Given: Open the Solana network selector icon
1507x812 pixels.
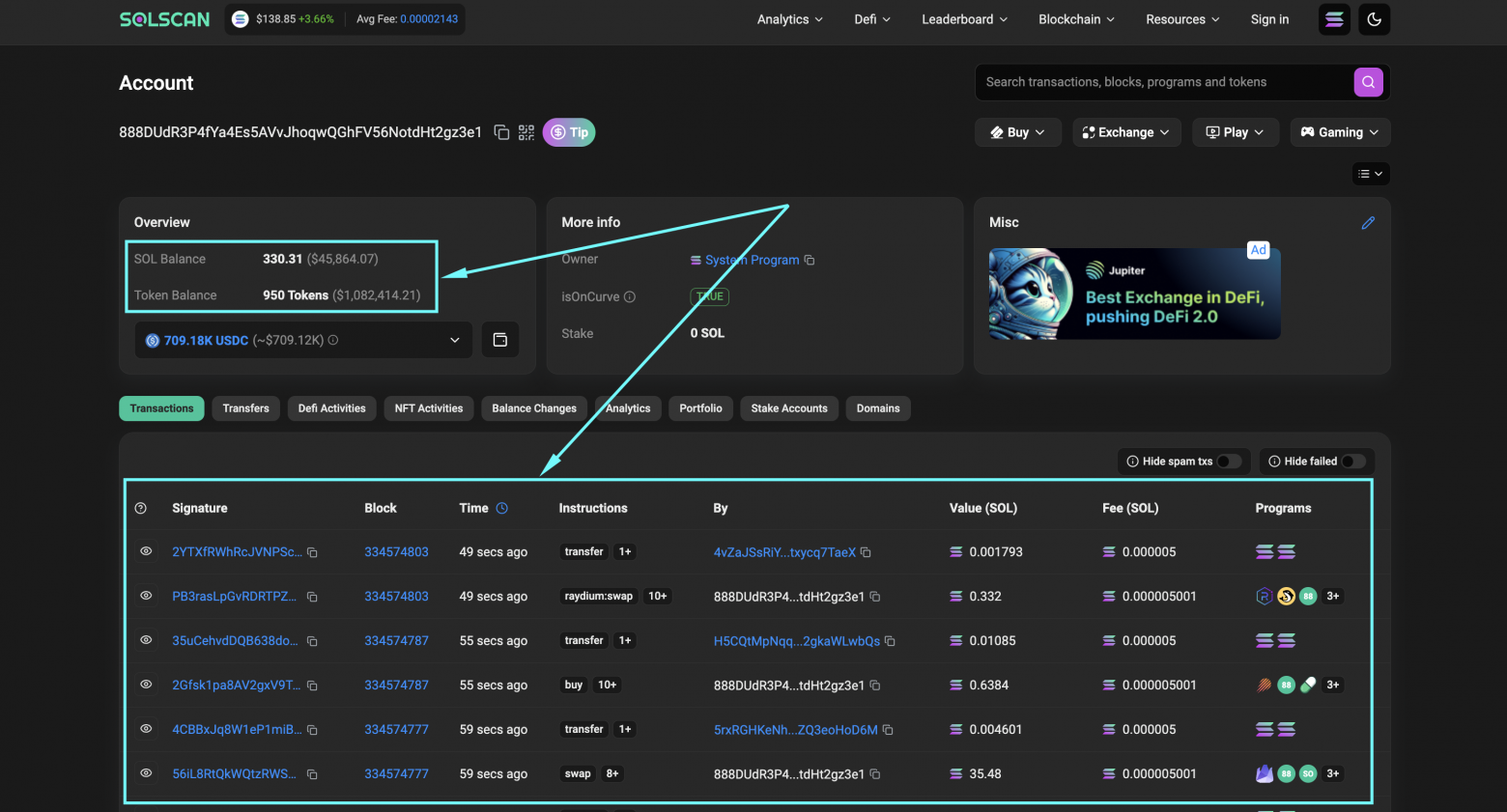Looking at the screenshot, I should coord(1334,19).
